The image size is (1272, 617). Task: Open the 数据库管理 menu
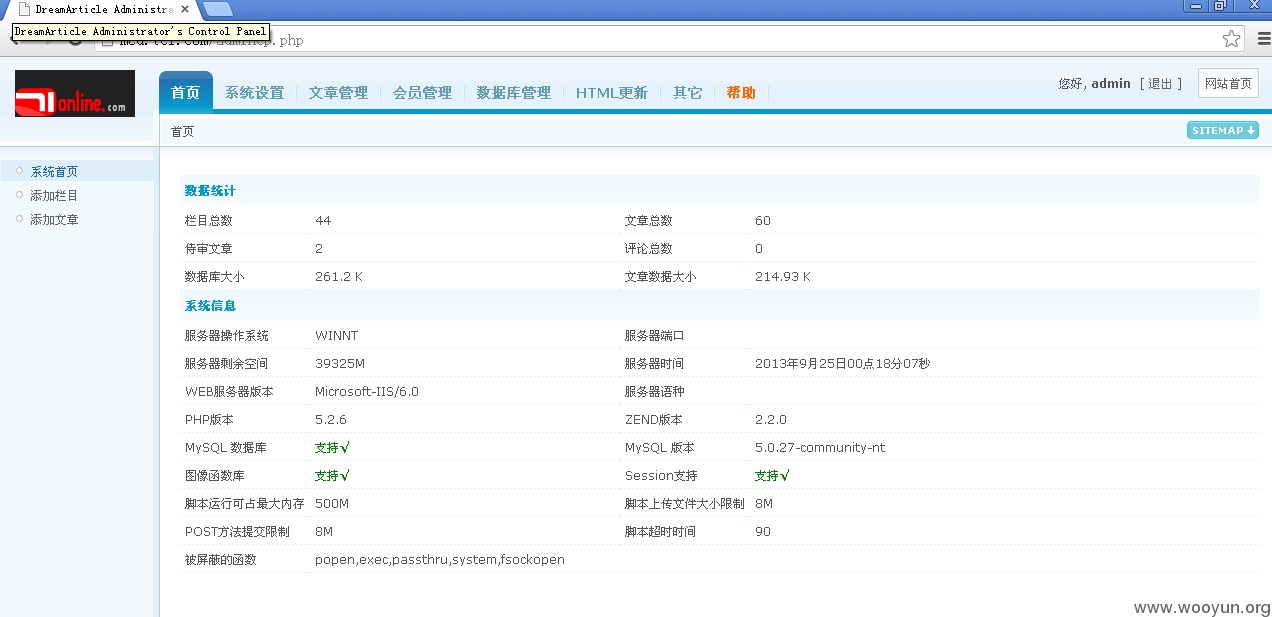click(513, 93)
